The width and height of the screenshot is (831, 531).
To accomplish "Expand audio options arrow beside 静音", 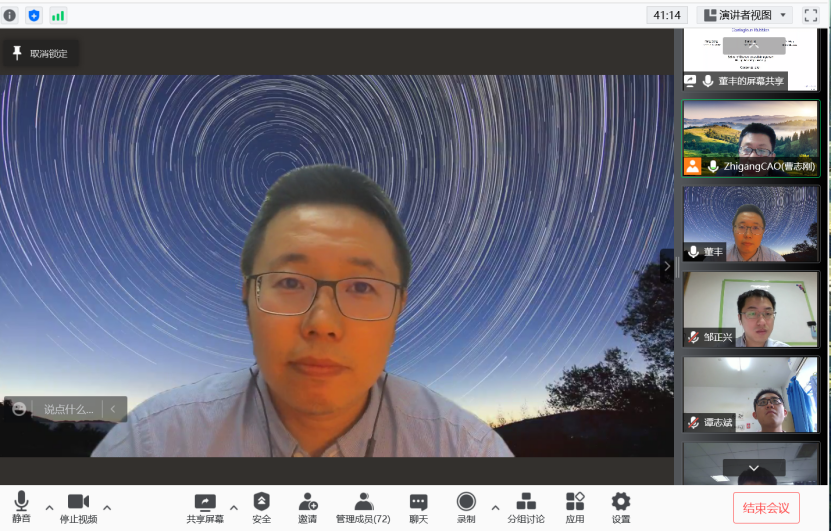I will 49,508.
